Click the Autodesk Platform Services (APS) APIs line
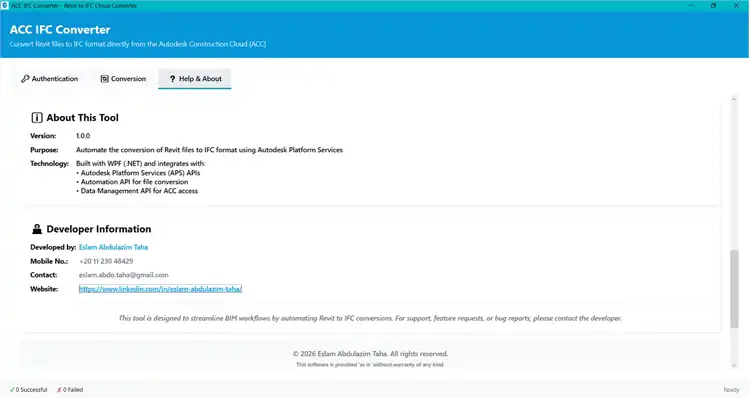Image resolution: width=750 pixels, height=398 pixels. pyautogui.click(x=138, y=173)
